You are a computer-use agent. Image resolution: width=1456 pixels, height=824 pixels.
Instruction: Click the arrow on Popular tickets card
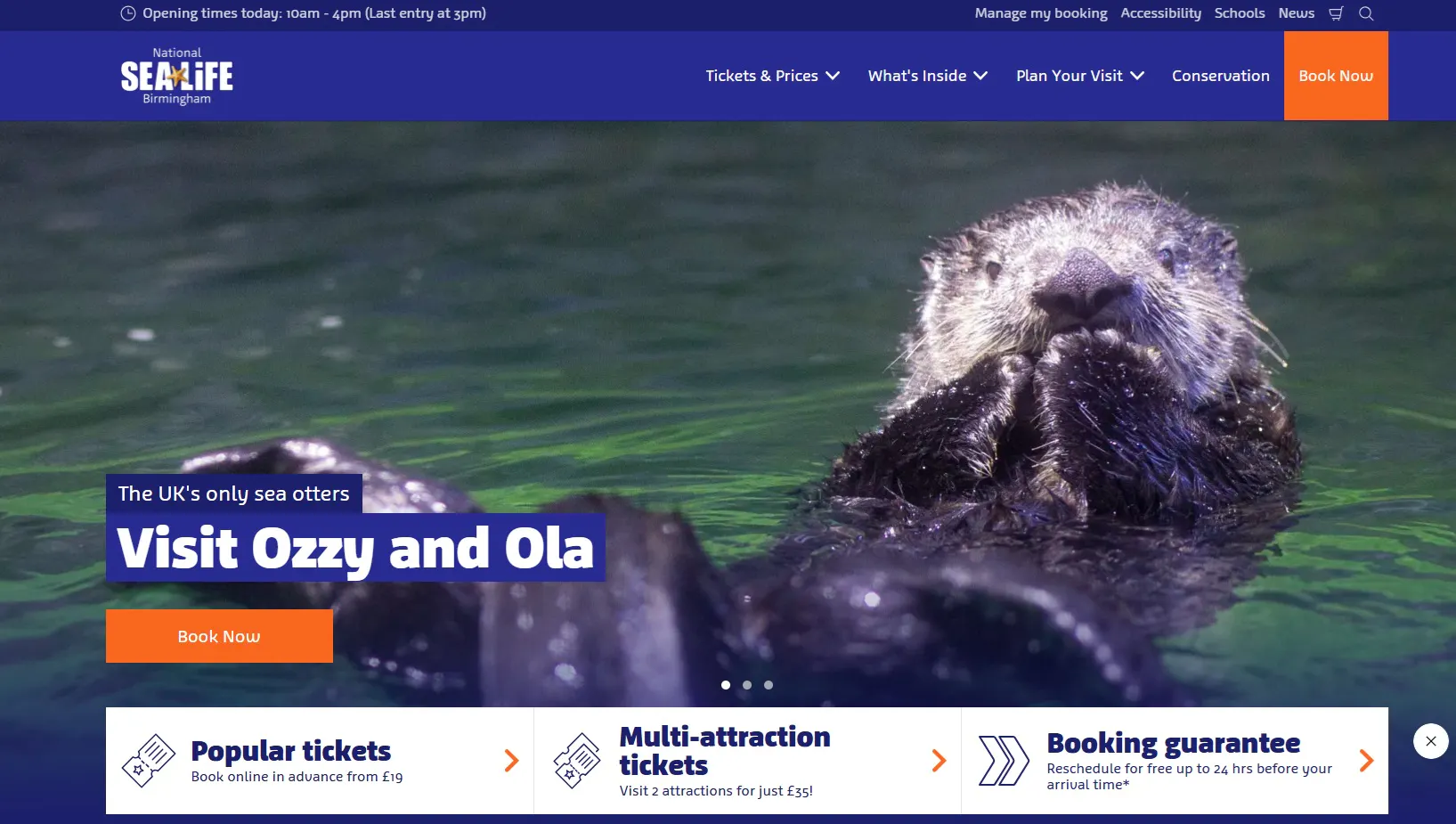511,760
